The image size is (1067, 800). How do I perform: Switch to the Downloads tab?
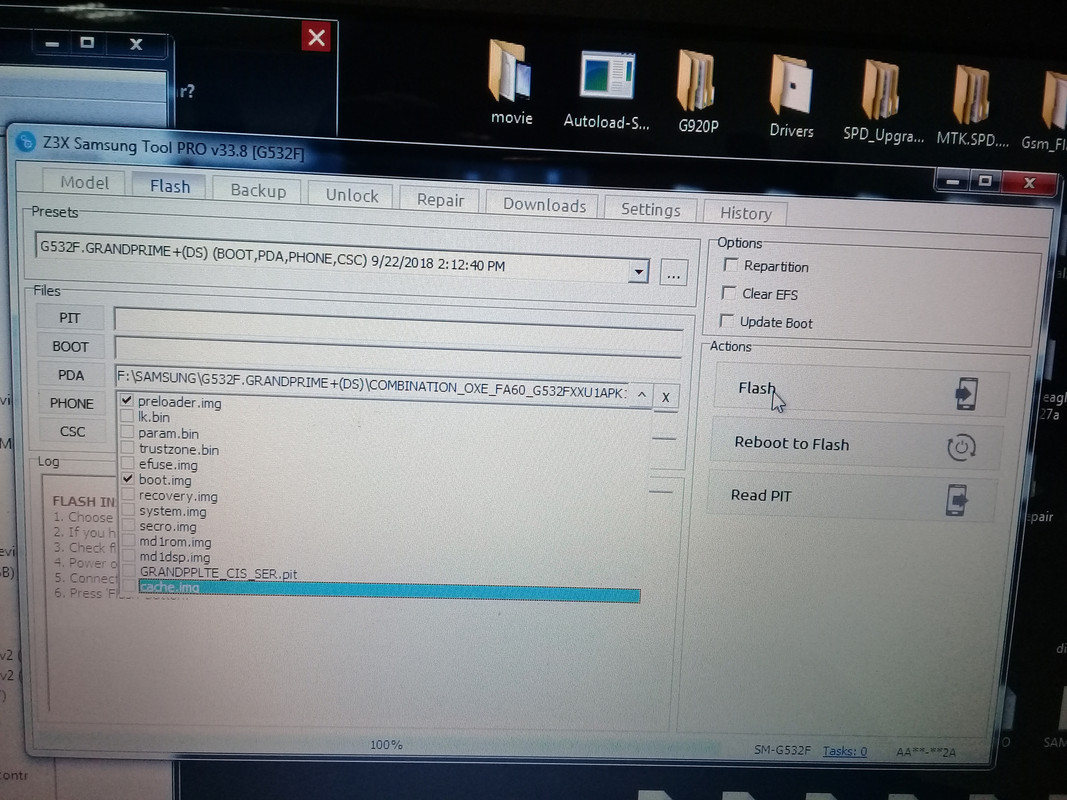tap(544, 205)
